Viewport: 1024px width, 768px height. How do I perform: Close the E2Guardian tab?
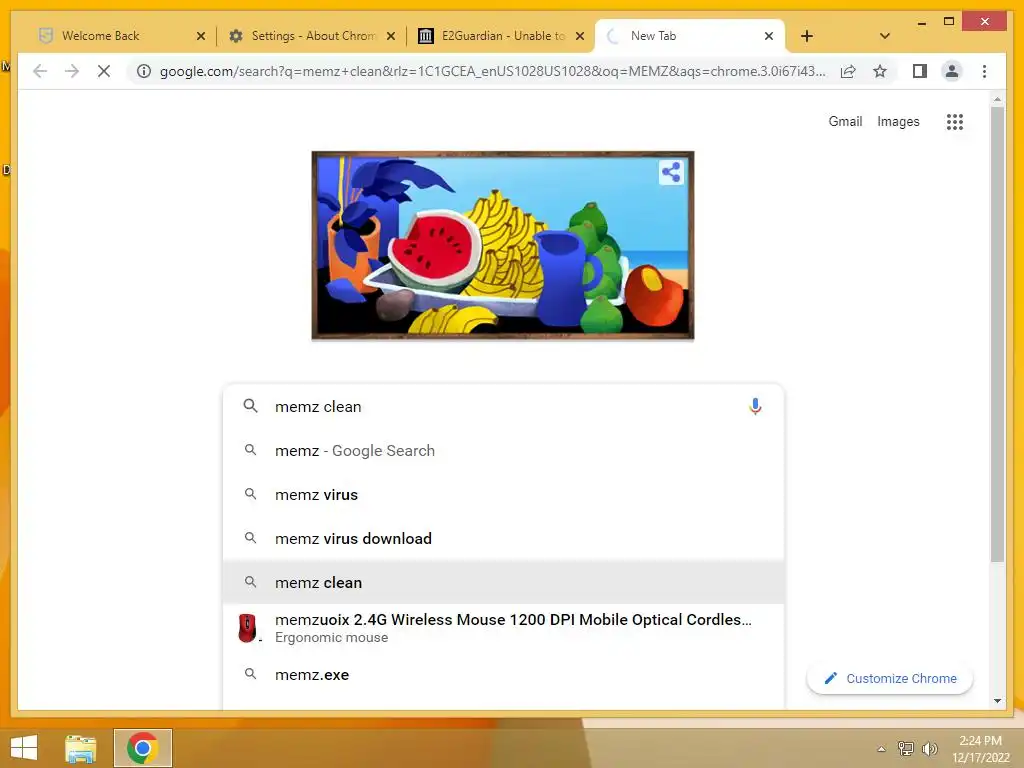(x=579, y=36)
